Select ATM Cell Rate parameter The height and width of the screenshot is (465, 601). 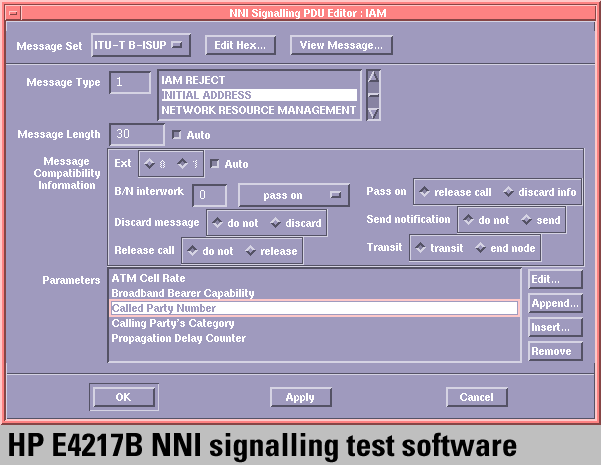[x=314, y=278]
